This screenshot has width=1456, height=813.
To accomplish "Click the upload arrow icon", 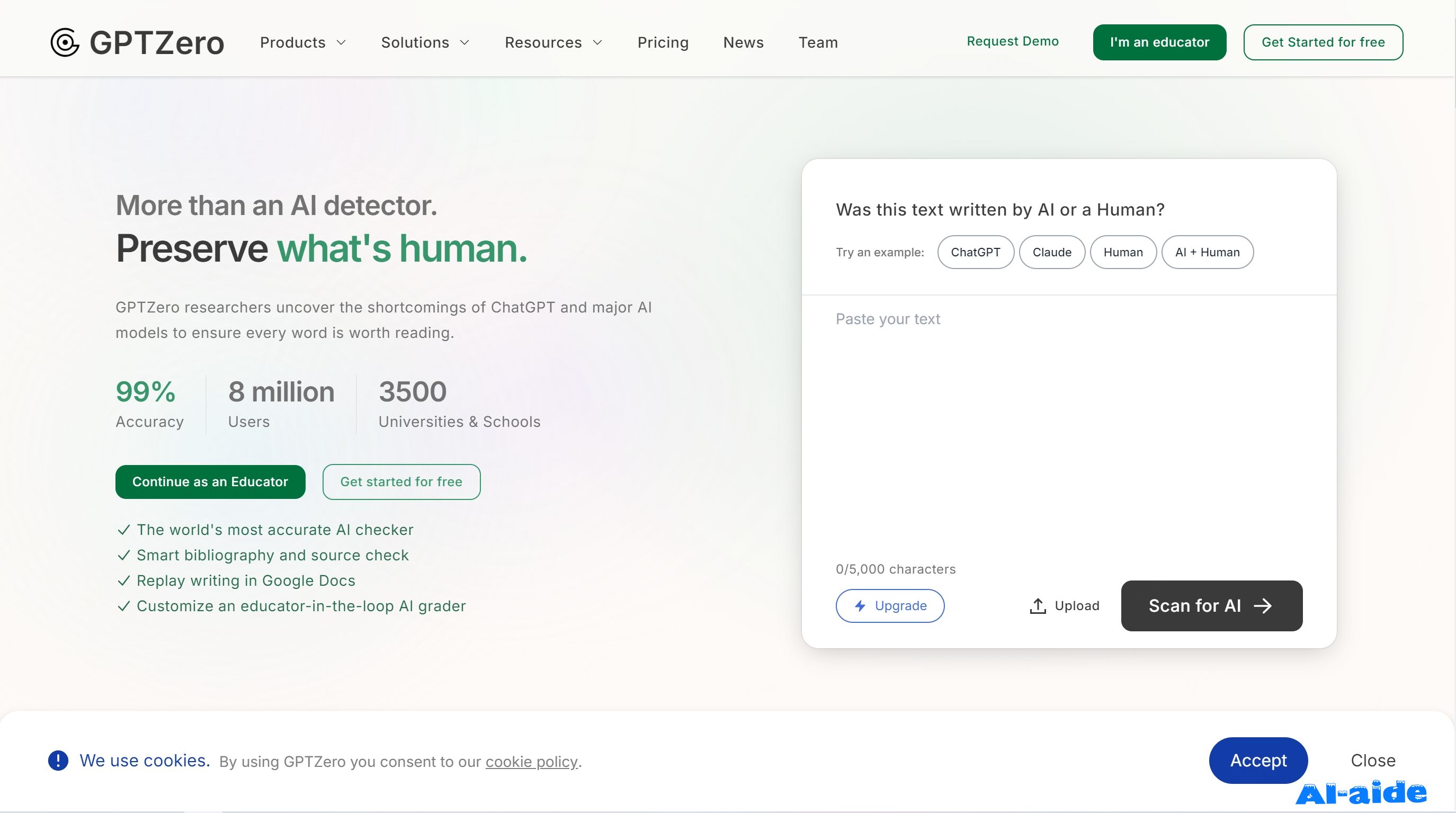I will coord(1038,606).
